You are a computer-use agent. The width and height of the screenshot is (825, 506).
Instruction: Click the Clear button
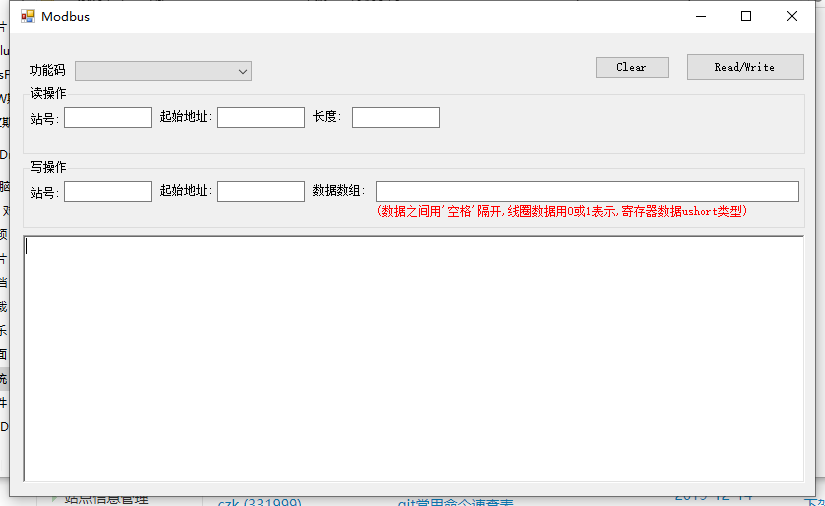(x=632, y=67)
